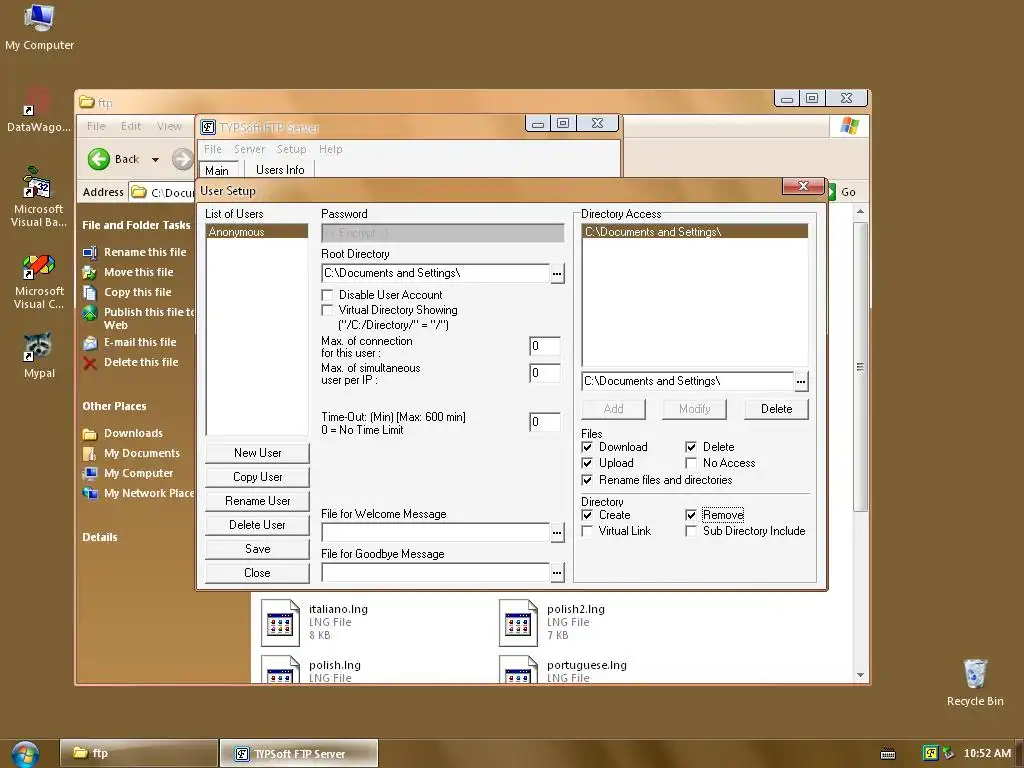
Task: Click E-mail this file envelope icon
Action: 89,342
